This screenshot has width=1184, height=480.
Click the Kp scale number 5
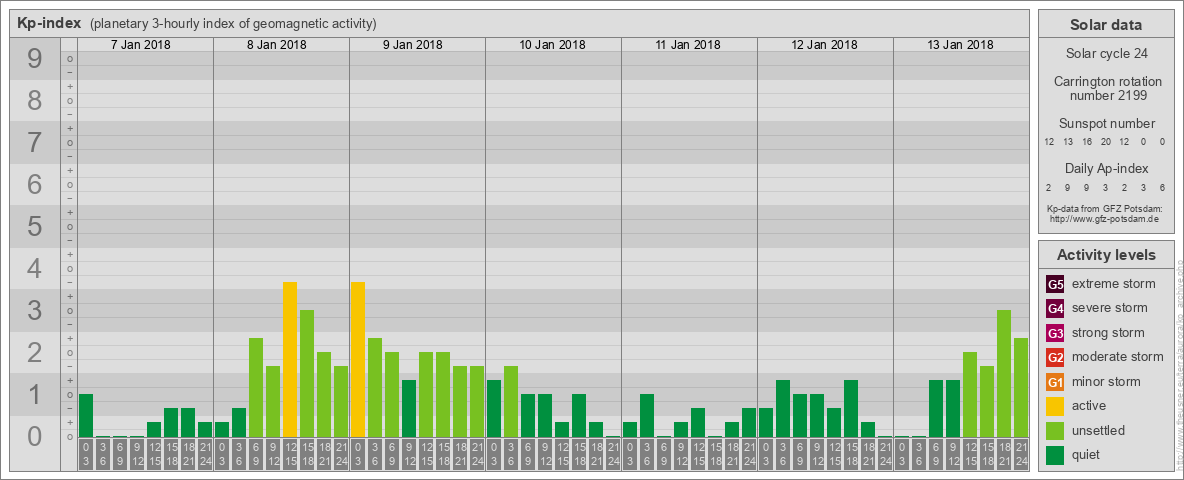pyautogui.click(x=34, y=226)
